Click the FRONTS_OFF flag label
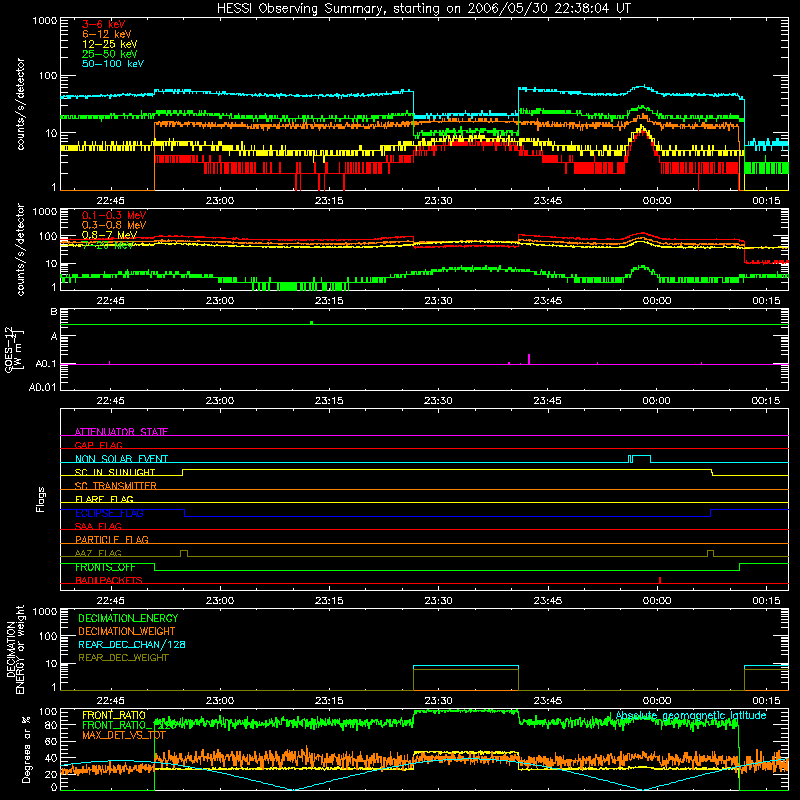Screen dimensions: 800x800 click(105, 567)
